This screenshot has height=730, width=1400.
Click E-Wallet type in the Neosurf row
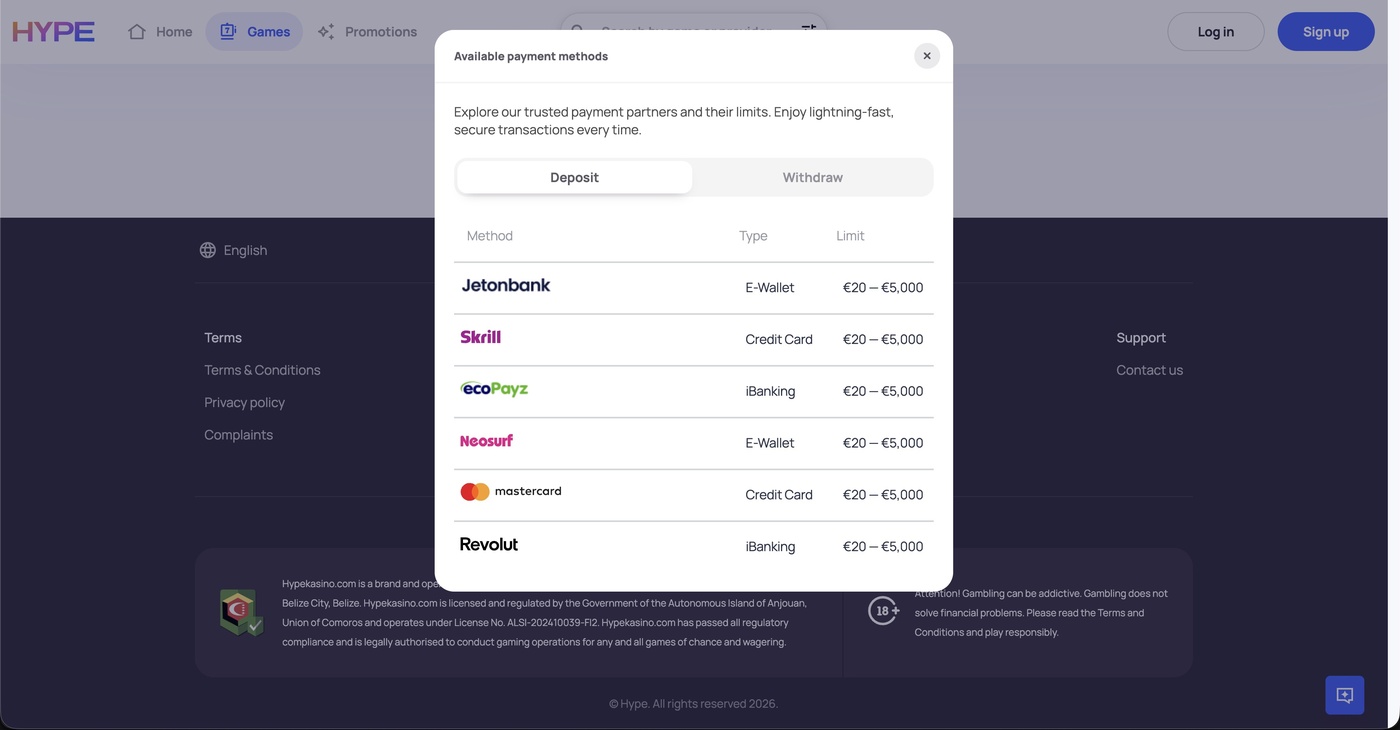click(770, 443)
